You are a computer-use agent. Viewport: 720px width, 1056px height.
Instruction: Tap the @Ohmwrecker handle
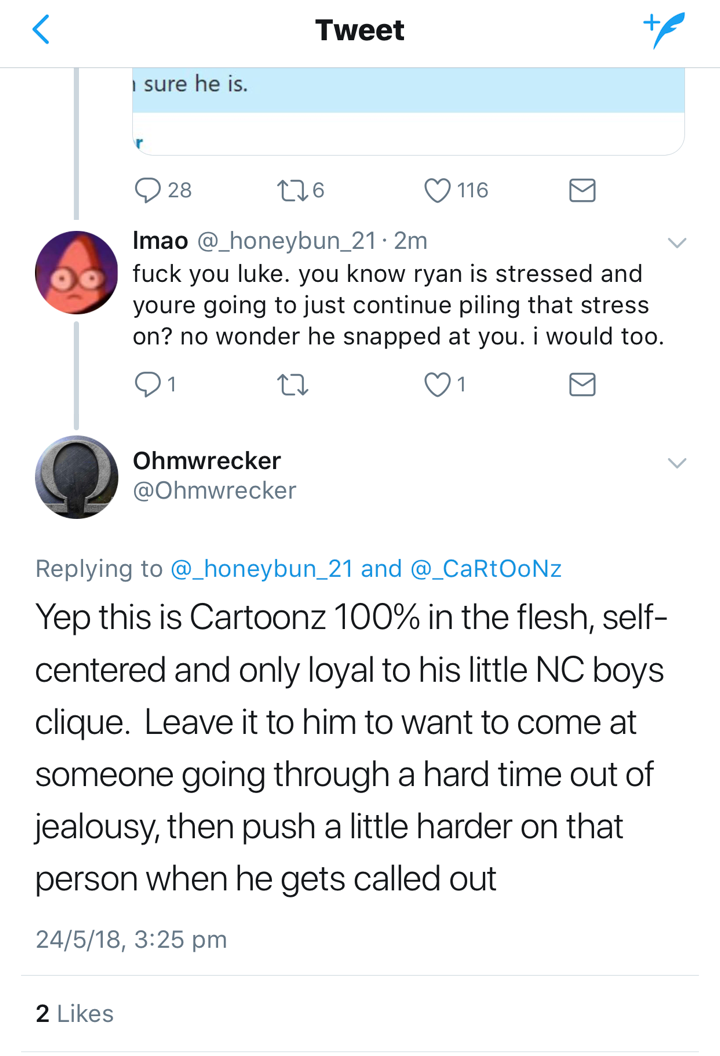(214, 491)
